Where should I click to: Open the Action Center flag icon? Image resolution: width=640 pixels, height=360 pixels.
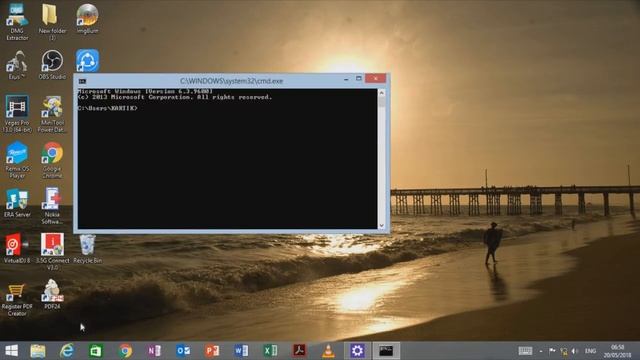(552, 351)
